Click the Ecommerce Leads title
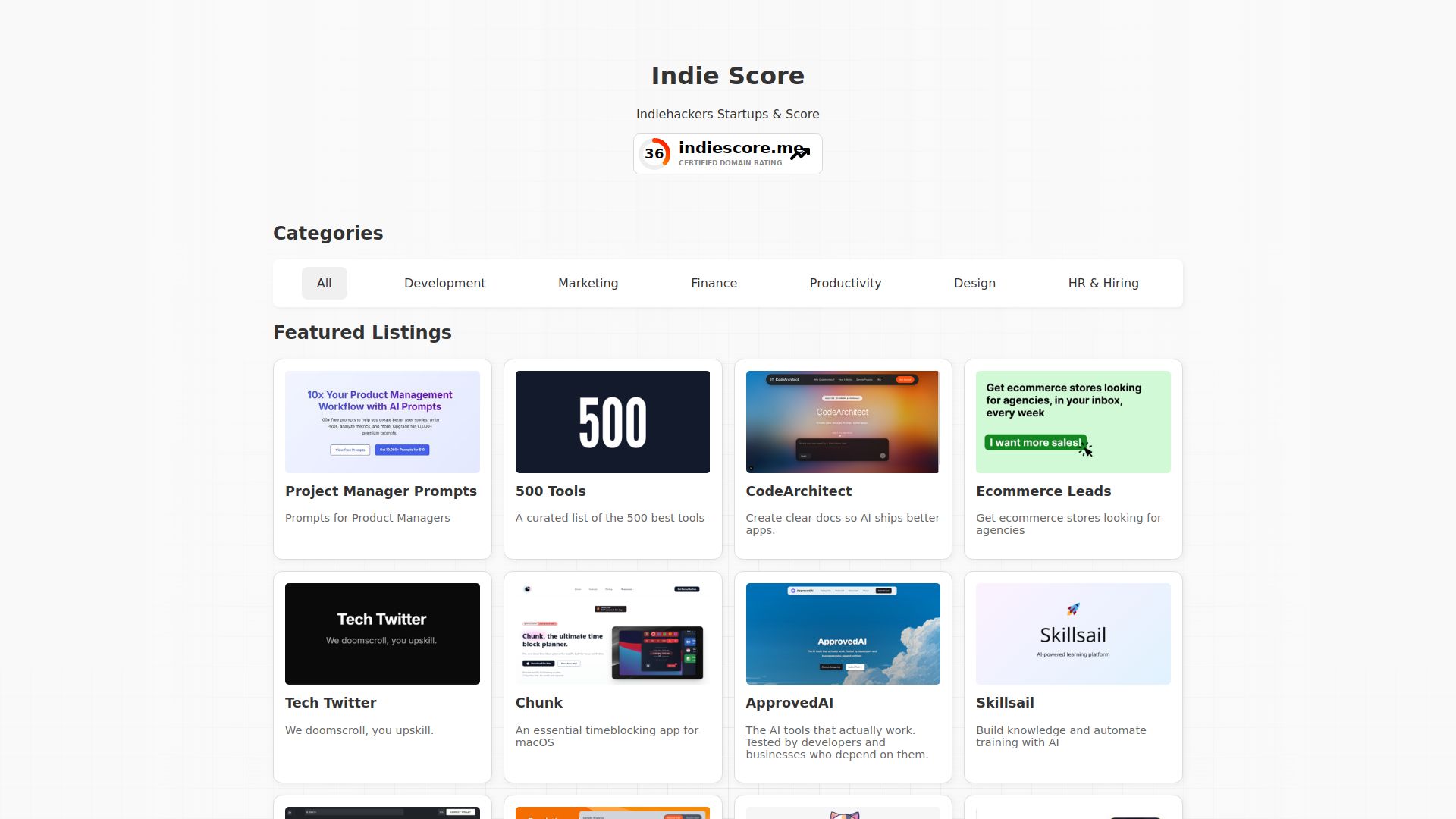1456x819 pixels. pos(1043,491)
